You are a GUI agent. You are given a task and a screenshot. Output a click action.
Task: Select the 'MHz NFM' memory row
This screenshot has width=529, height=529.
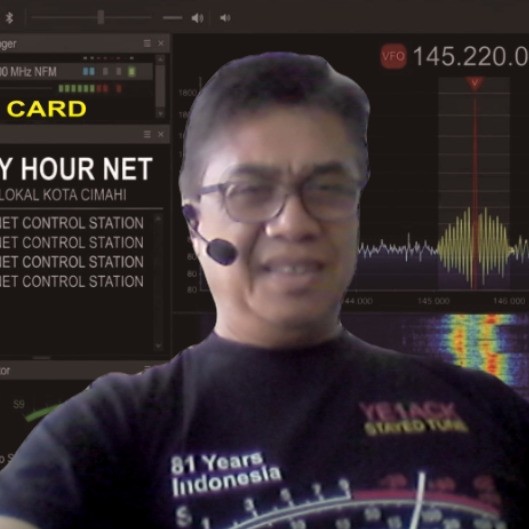pos(76,72)
